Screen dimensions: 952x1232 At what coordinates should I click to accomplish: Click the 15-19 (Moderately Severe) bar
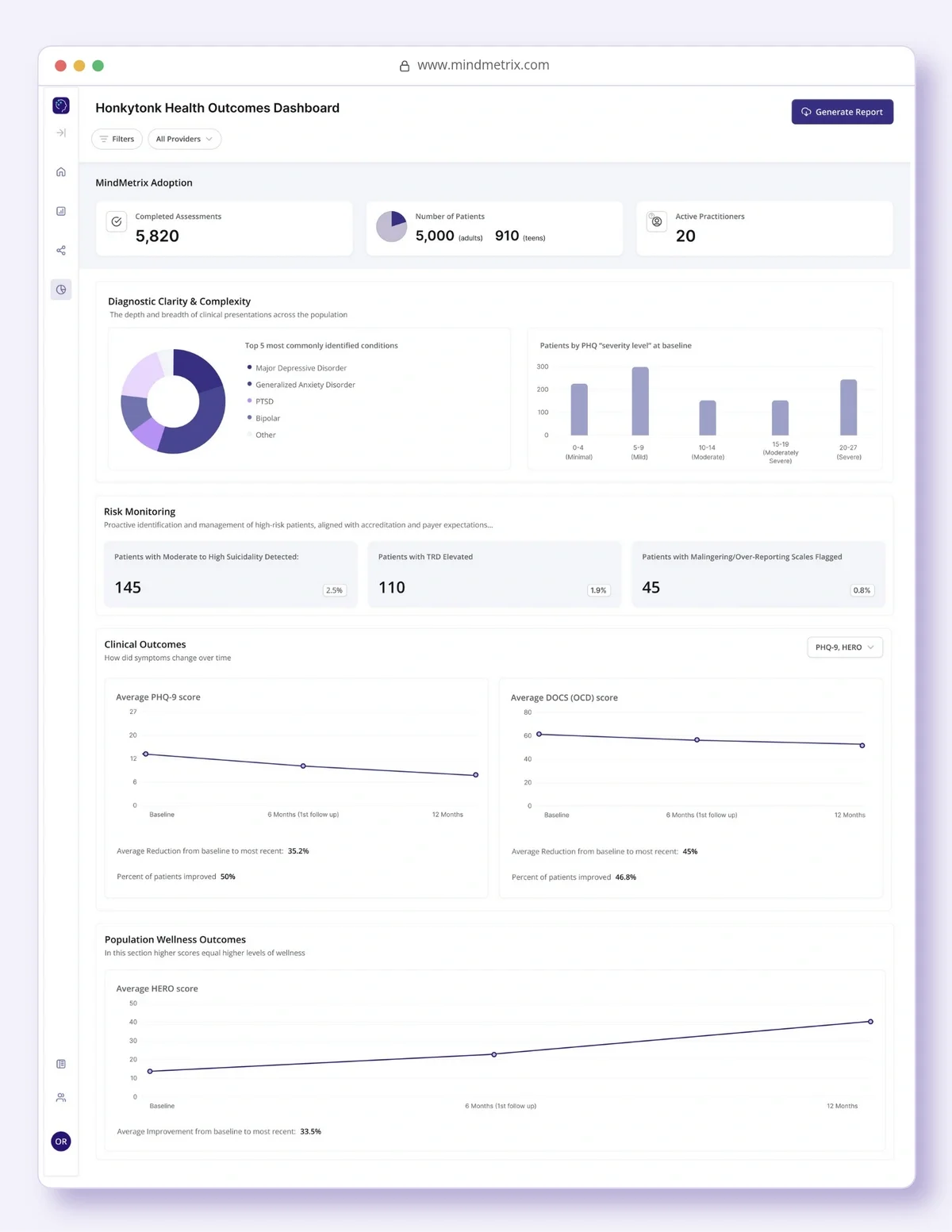[x=781, y=418]
